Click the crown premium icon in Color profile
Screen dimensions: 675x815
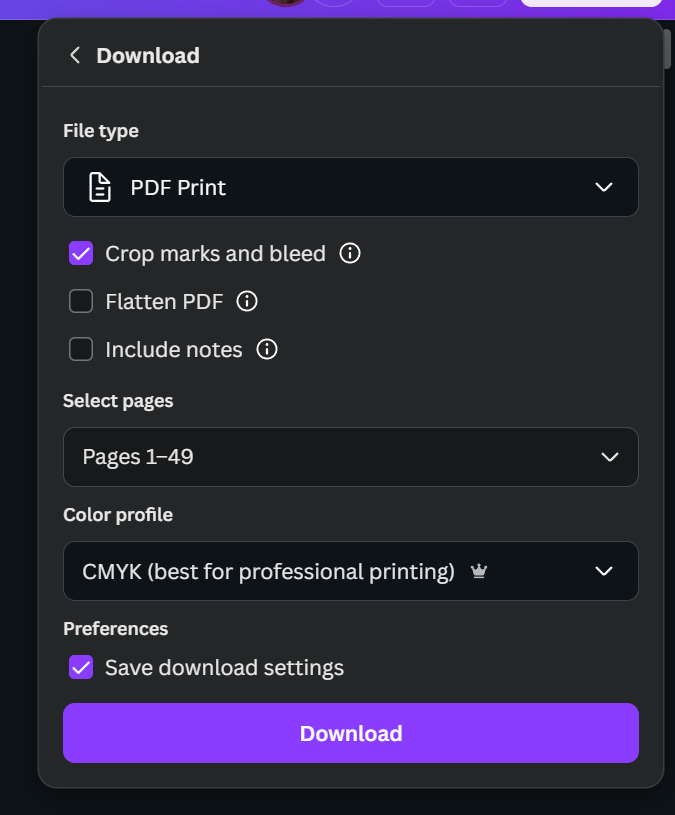click(x=479, y=572)
